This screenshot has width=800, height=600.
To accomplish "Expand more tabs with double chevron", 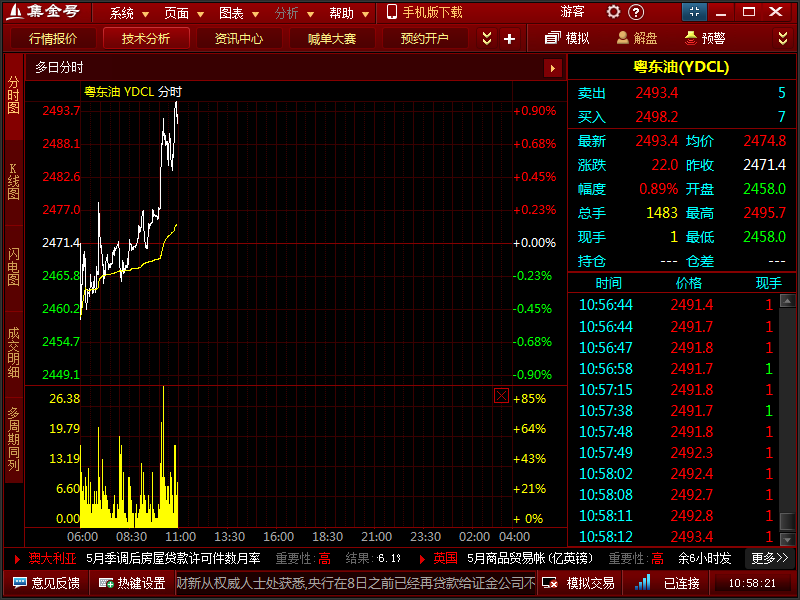I will tap(487, 39).
